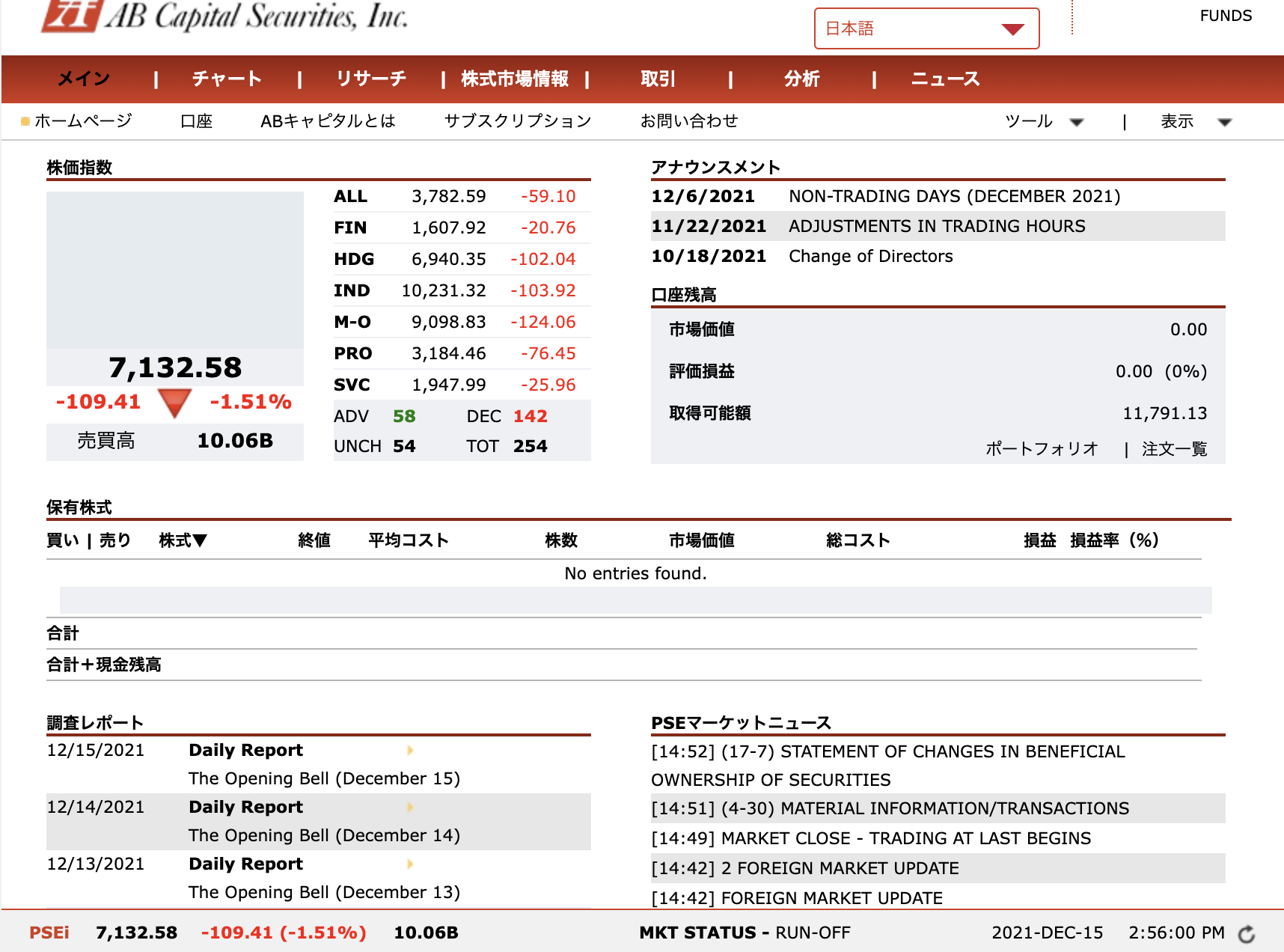Screen dimensions: 1284x952
Task: Click the 売り column header
Action: pyautogui.click(x=115, y=540)
